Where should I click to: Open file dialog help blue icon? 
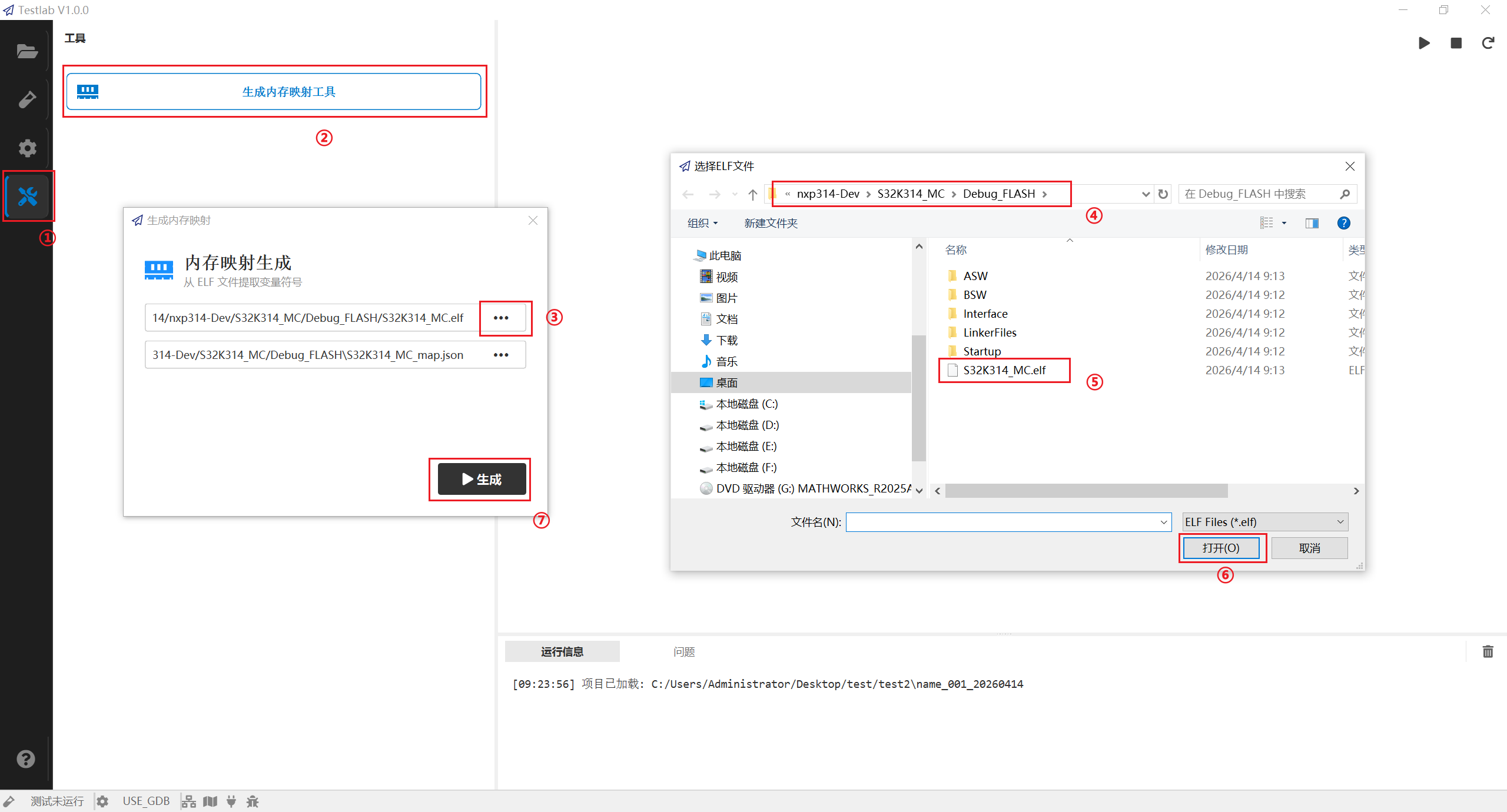click(x=1343, y=223)
